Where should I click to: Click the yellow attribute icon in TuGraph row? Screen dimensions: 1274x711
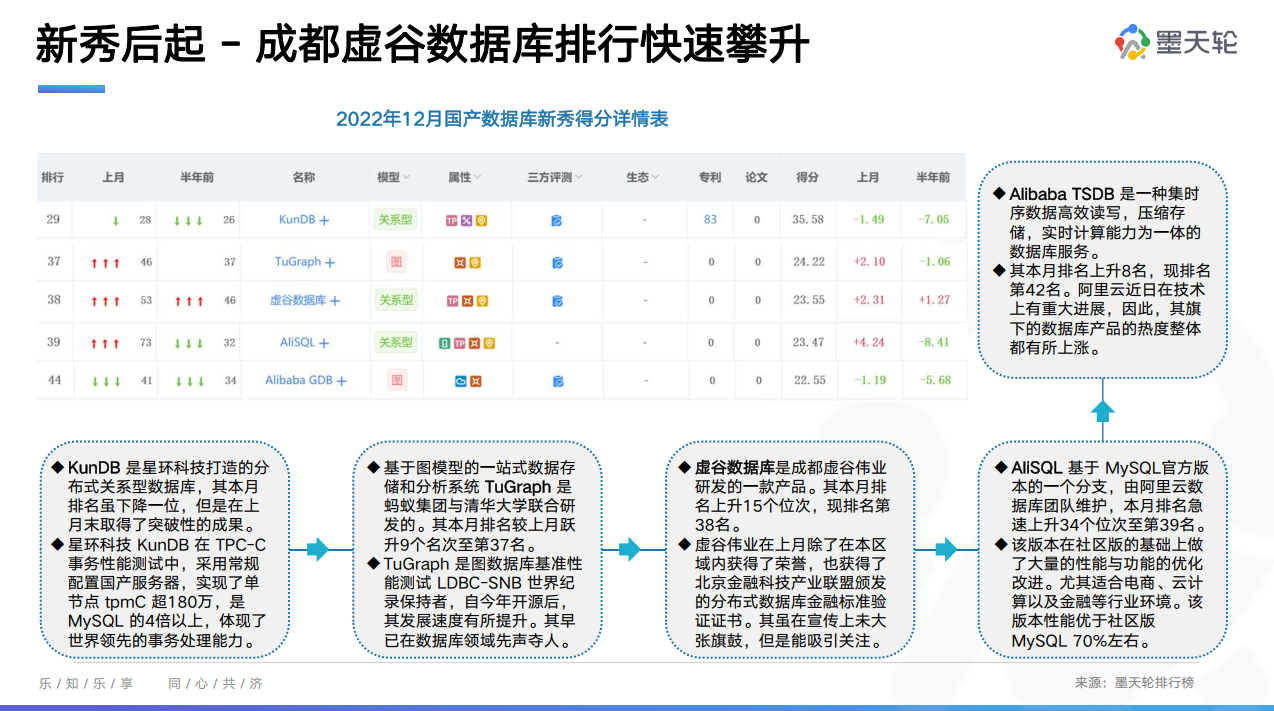(475, 263)
